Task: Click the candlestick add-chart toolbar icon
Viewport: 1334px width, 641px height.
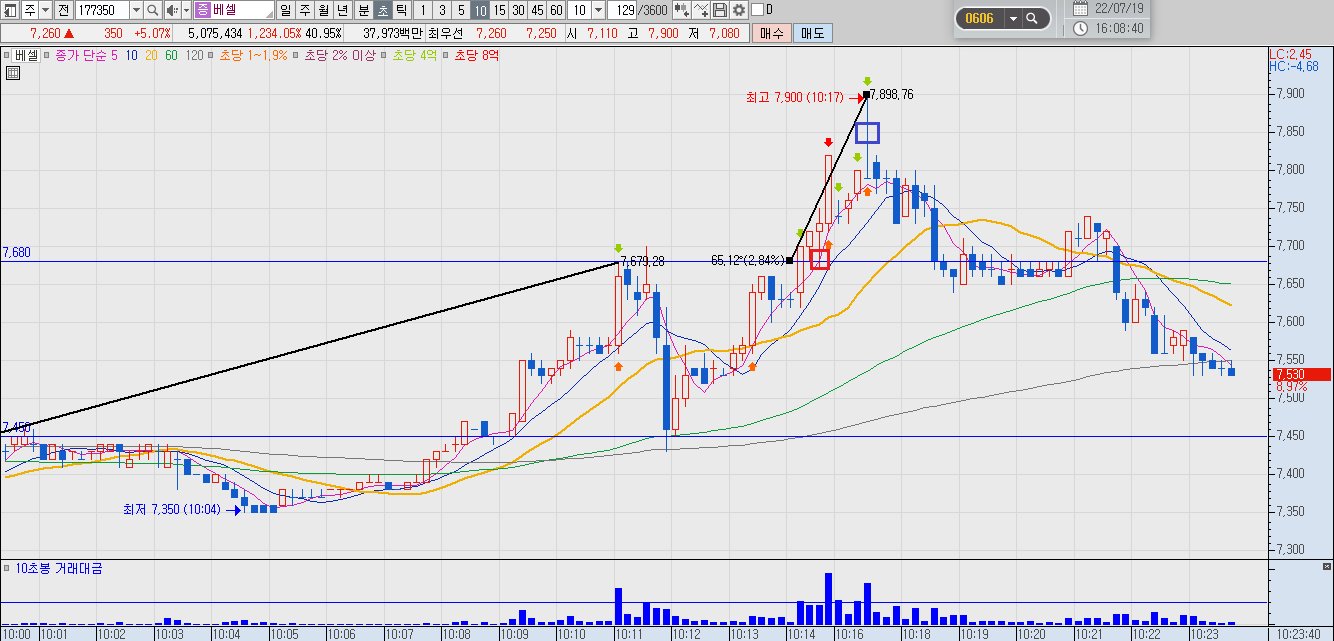Action: (682, 10)
